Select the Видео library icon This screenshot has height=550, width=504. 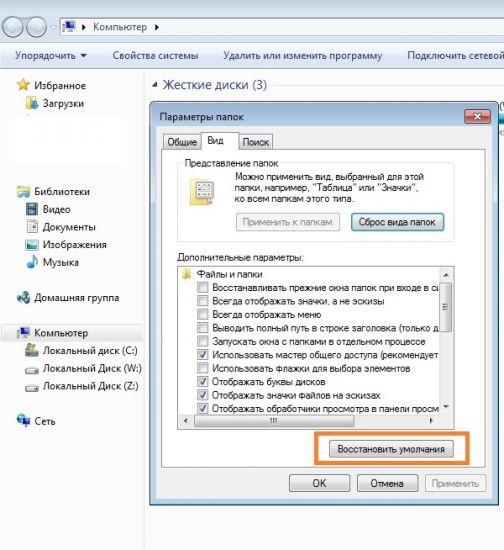(32, 209)
